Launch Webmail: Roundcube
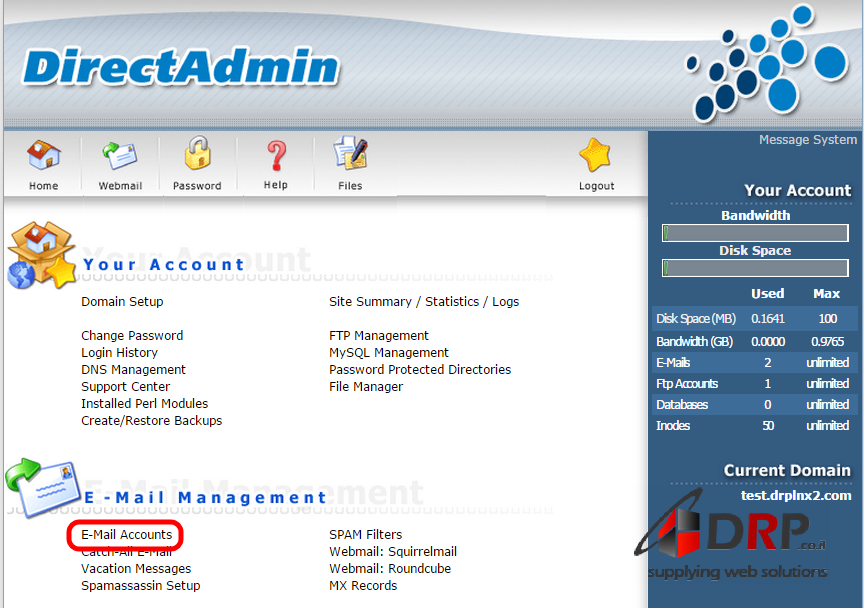Viewport: 864px width, 608px height. [x=390, y=569]
